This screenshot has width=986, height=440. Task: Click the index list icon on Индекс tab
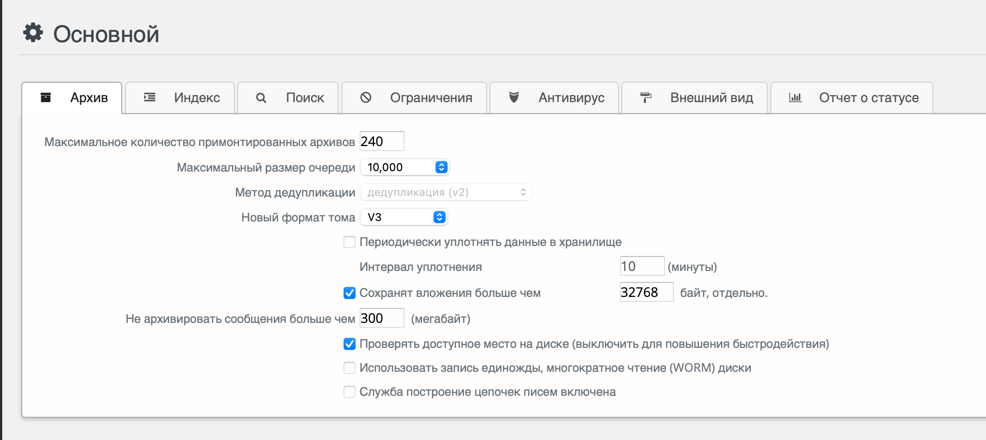click(150, 98)
